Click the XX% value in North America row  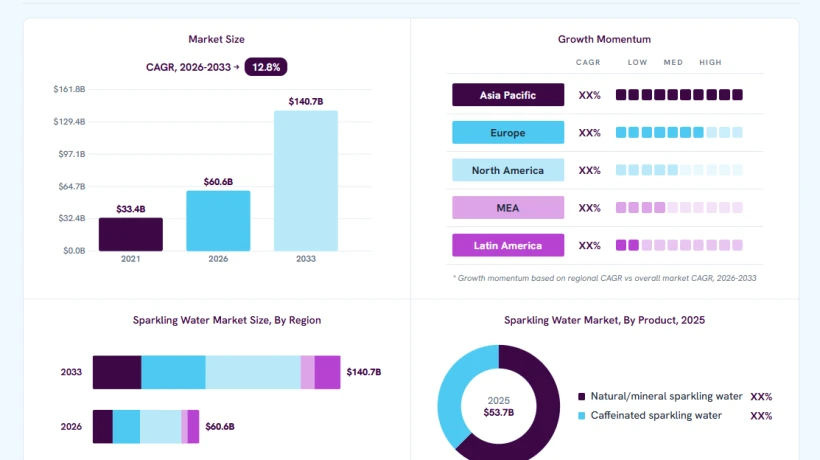(589, 170)
